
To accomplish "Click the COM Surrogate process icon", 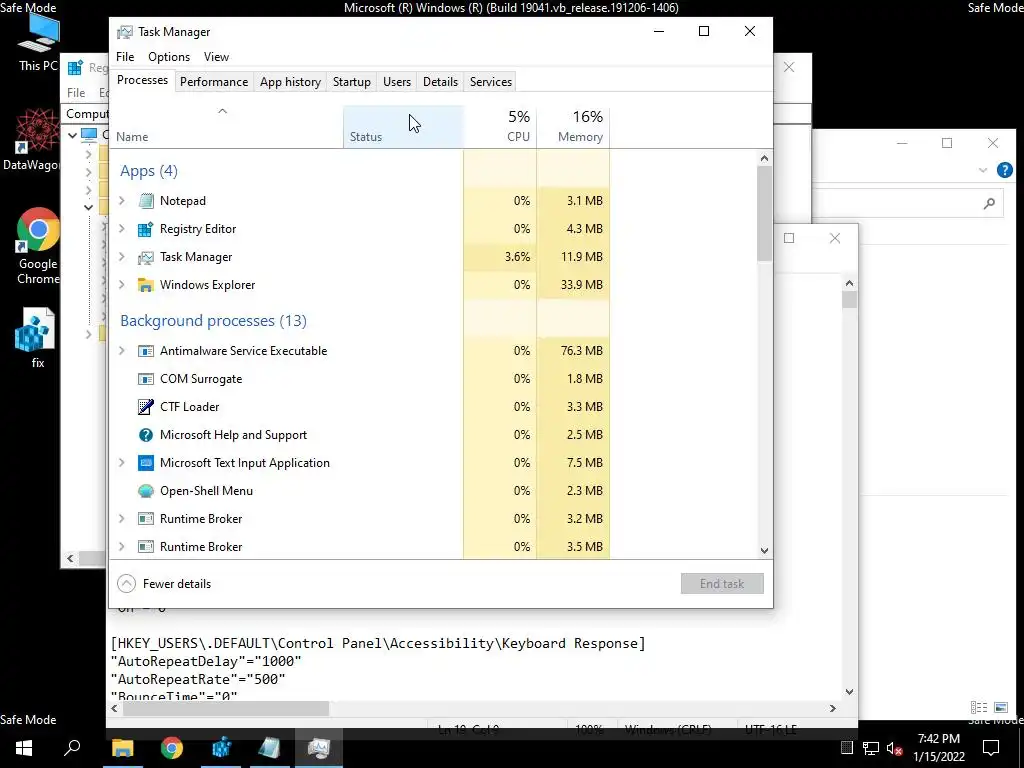I will (146, 379).
